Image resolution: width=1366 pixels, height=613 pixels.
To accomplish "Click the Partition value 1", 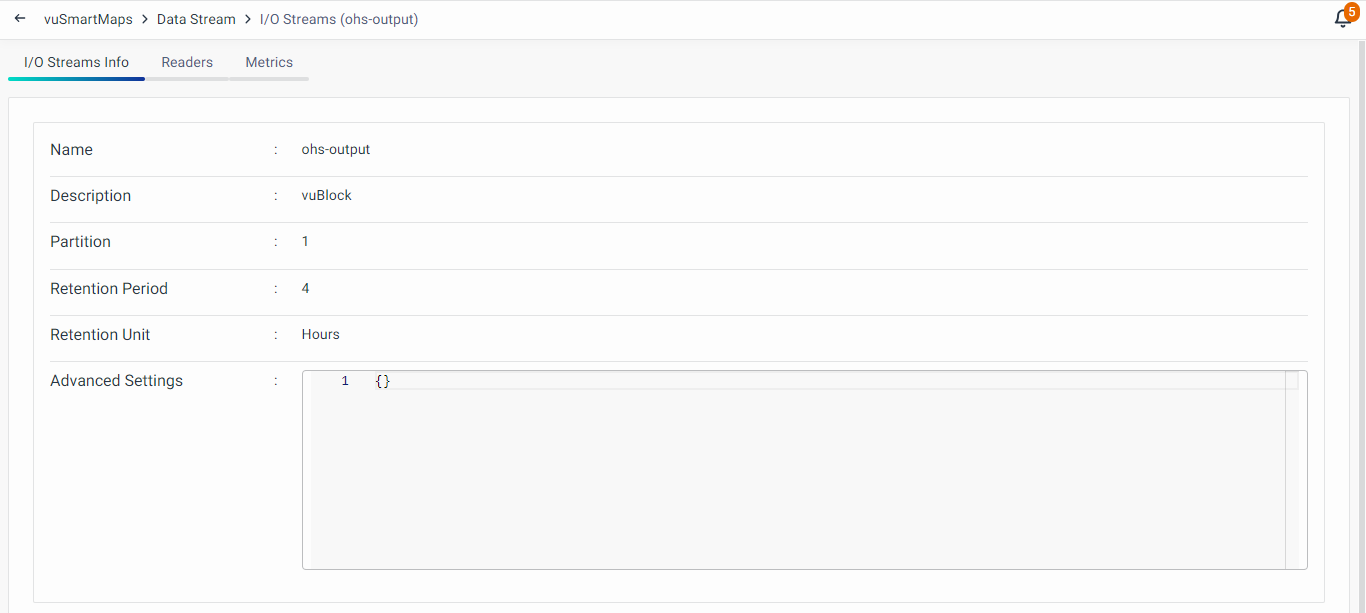I will 305,242.
